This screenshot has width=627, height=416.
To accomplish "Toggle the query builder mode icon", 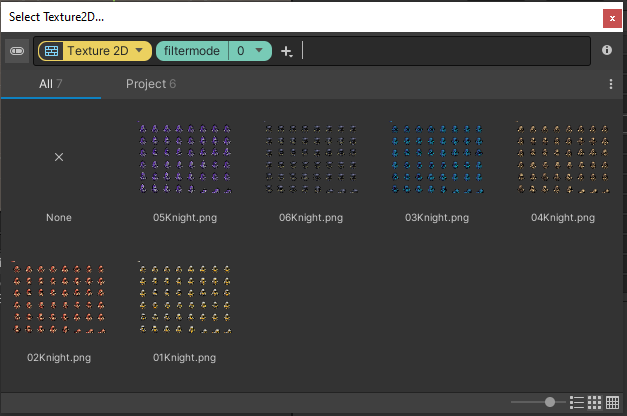I will [17, 51].
